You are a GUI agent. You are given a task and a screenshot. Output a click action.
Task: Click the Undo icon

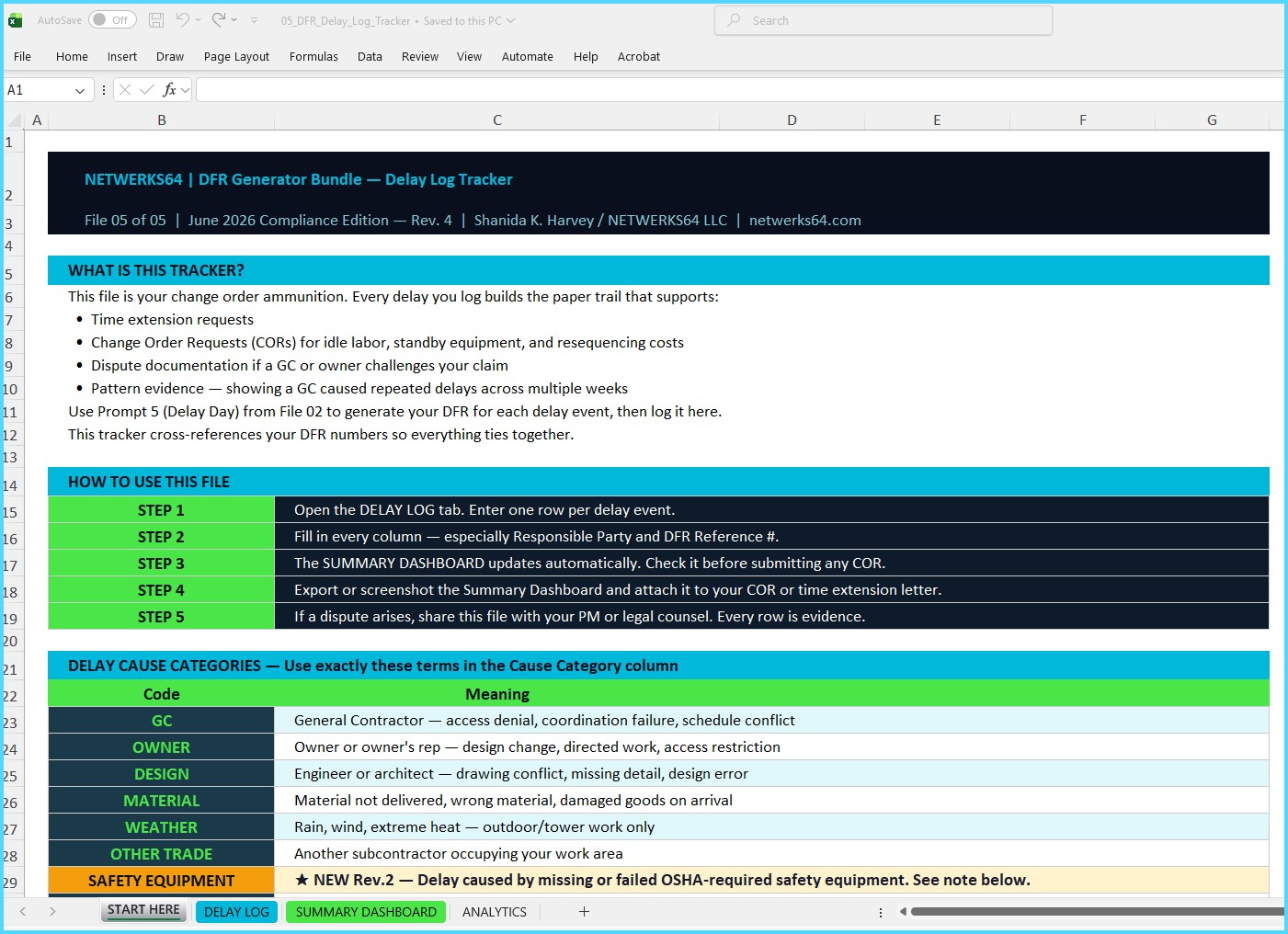pos(182,20)
